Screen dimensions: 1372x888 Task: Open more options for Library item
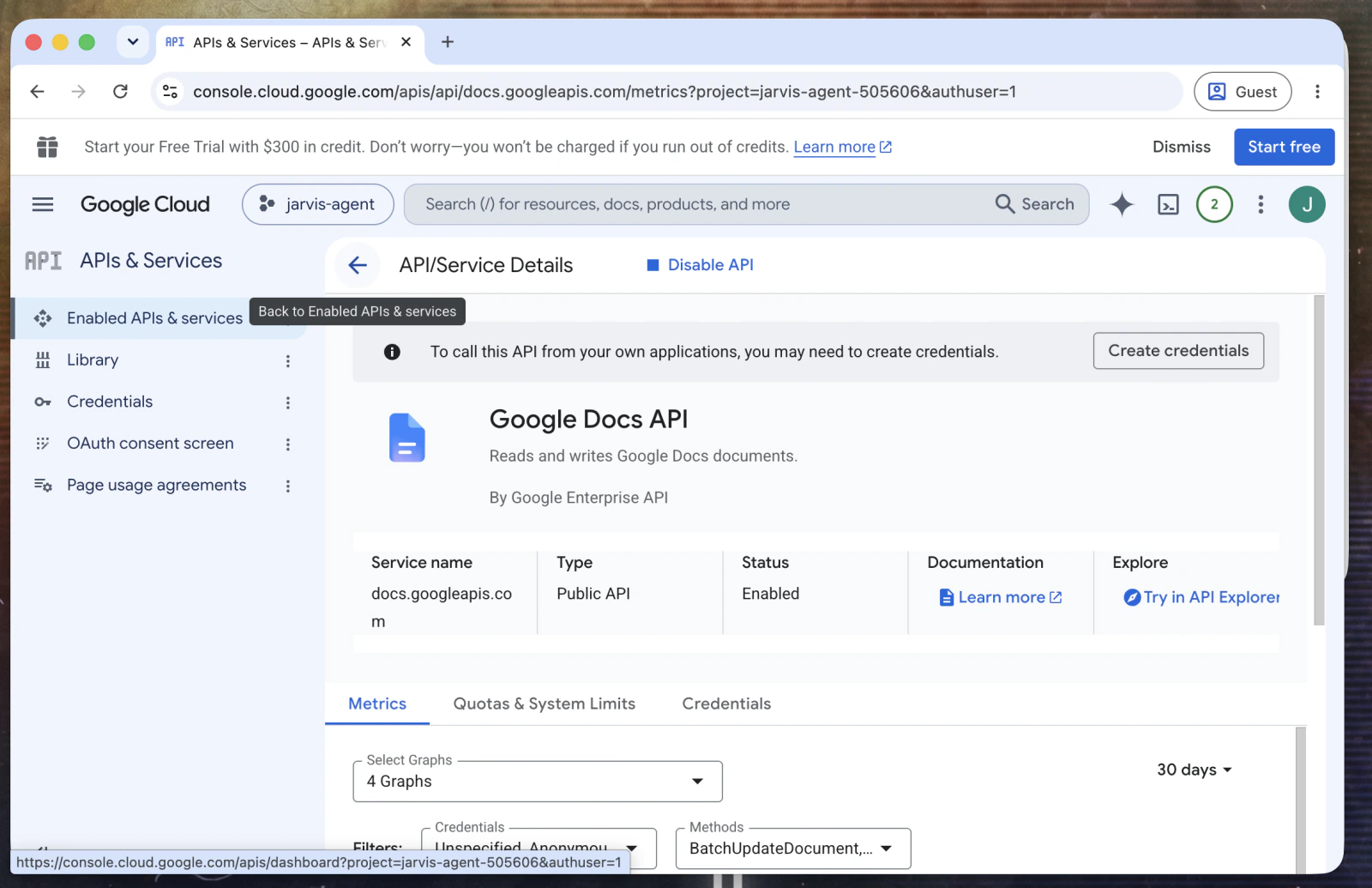288,361
